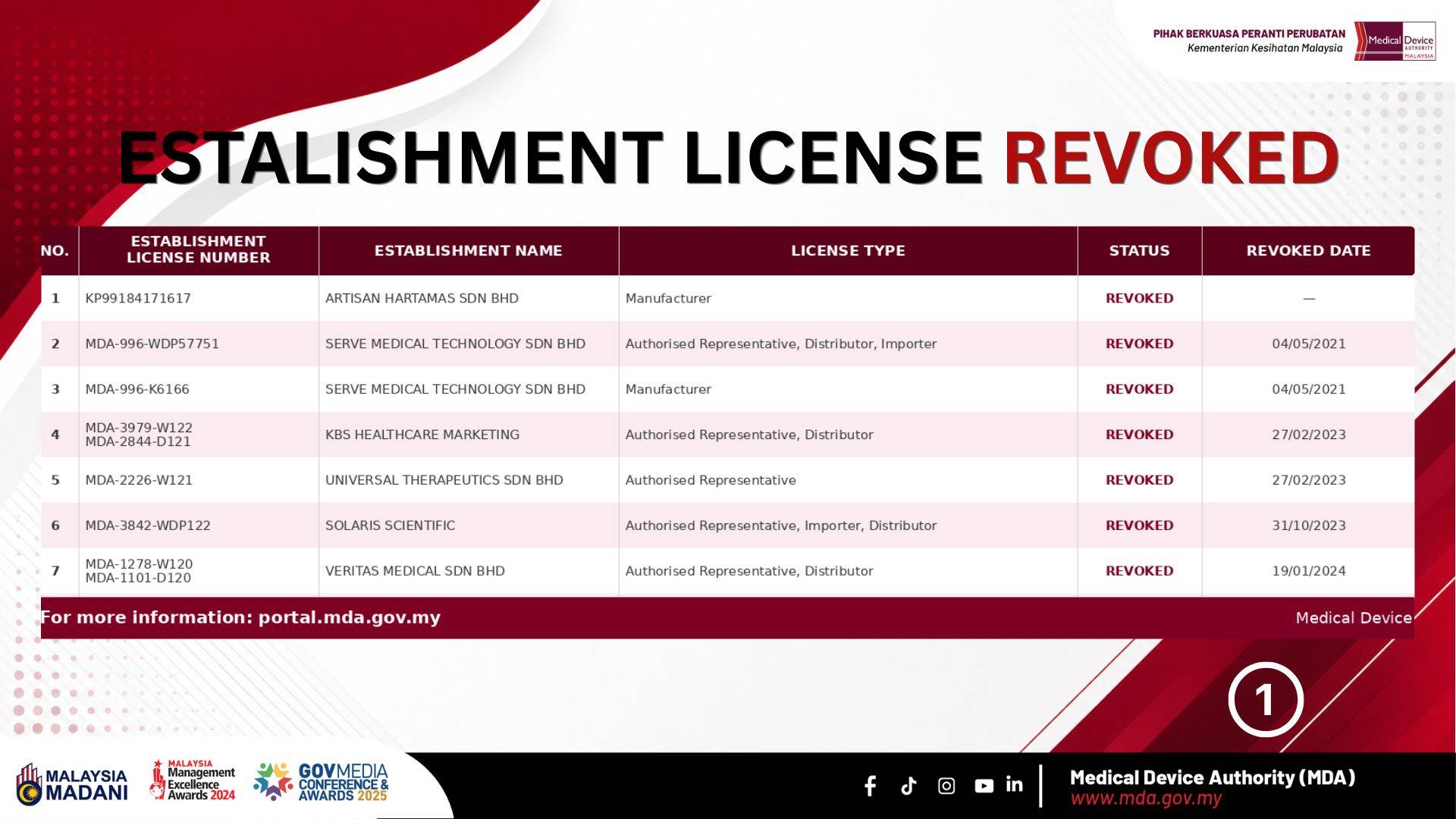Image resolution: width=1456 pixels, height=819 pixels.
Task: Click REVOKED status for Artisan Hartamas
Action: [x=1139, y=298]
